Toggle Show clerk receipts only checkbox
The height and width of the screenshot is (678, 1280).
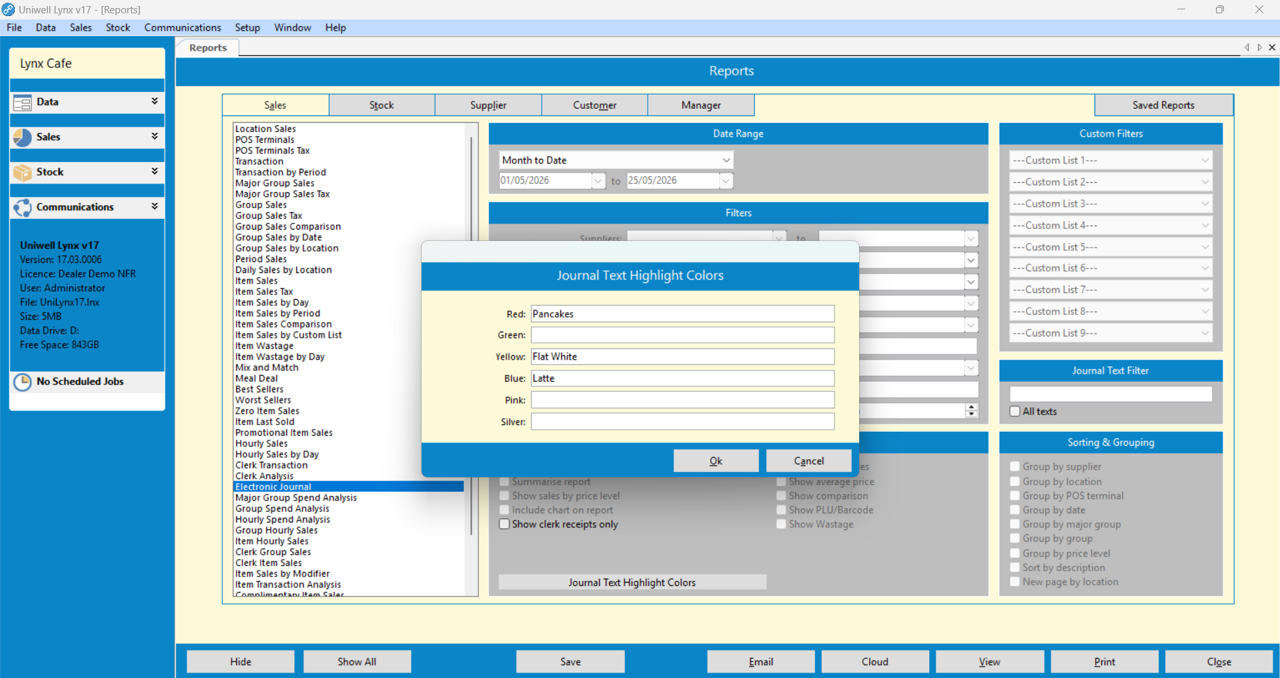tap(505, 524)
